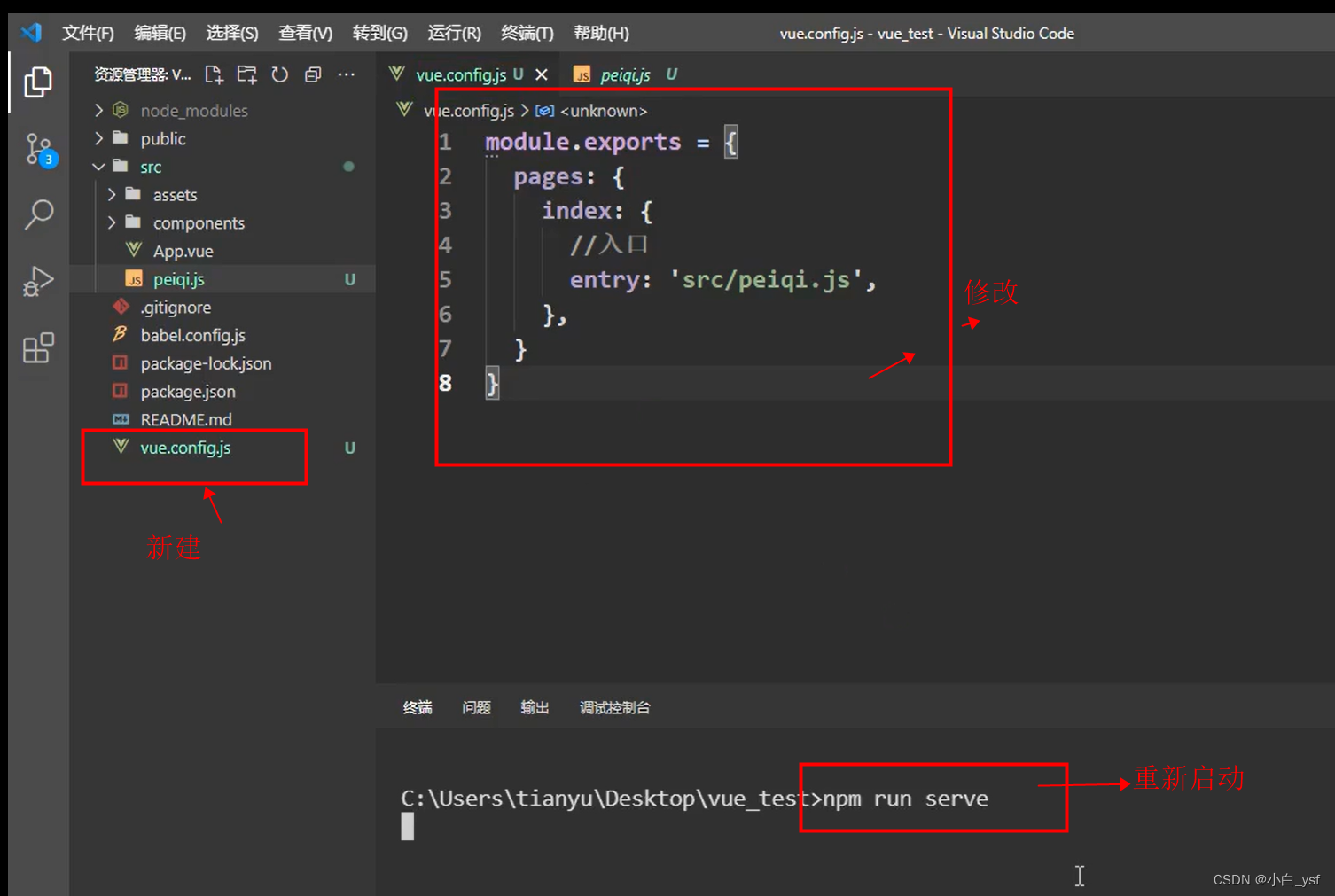
Task: Open the 转到(G) menu
Action: (x=380, y=33)
